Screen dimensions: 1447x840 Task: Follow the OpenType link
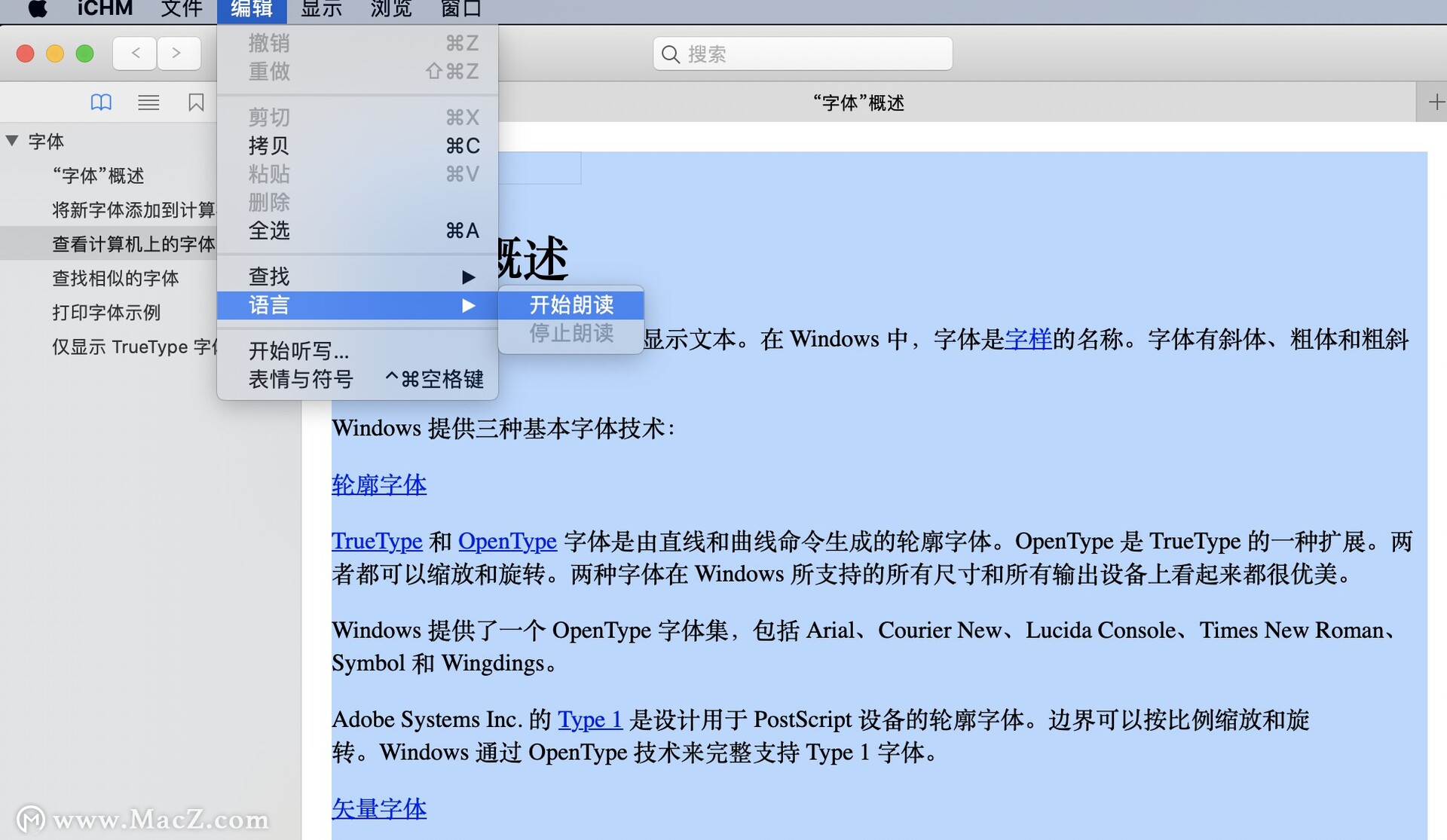click(507, 541)
